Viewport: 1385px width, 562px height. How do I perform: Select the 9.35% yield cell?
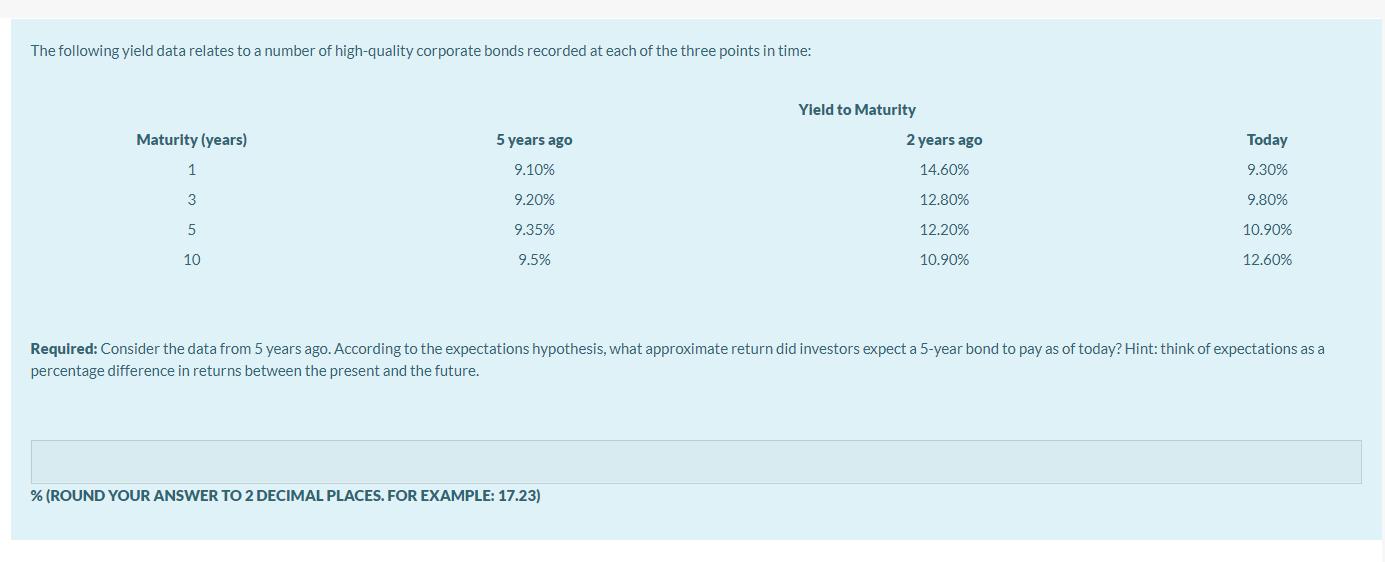(x=534, y=230)
